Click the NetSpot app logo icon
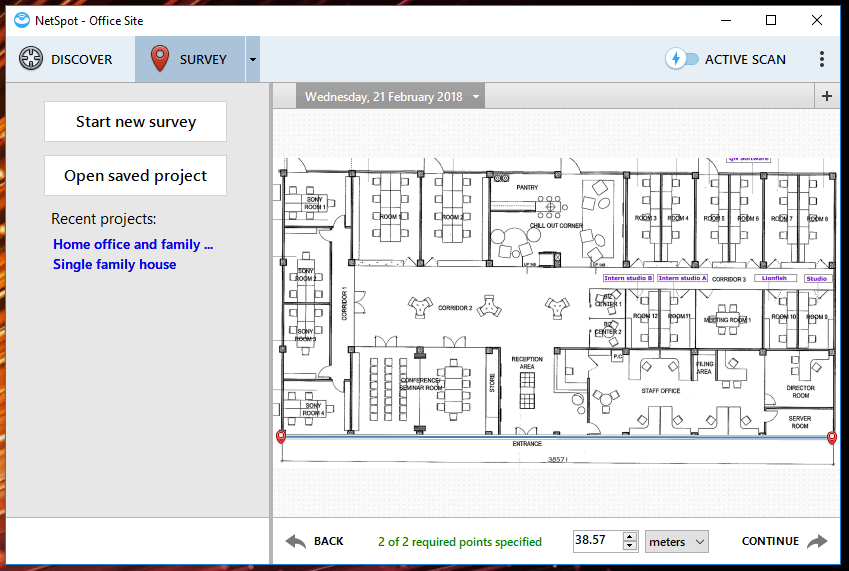The image size is (849, 571). click(22, 21)
